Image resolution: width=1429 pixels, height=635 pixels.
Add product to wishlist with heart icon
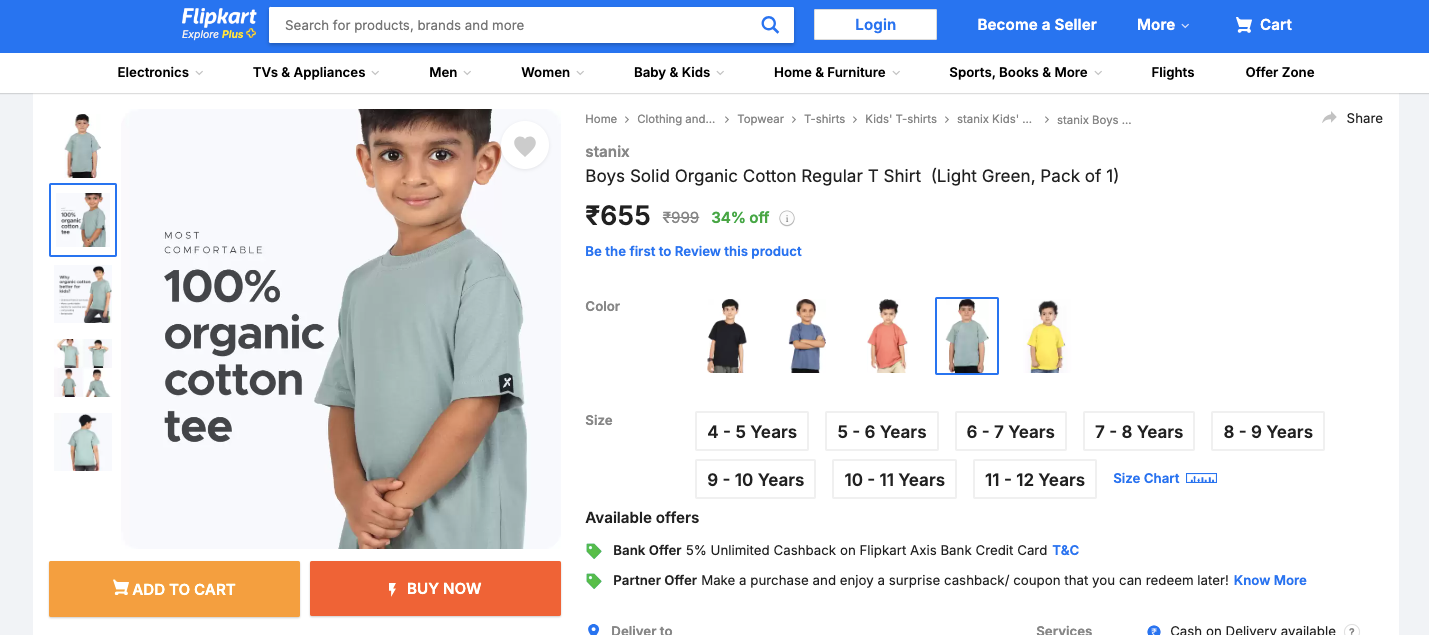tap(525, 147)
